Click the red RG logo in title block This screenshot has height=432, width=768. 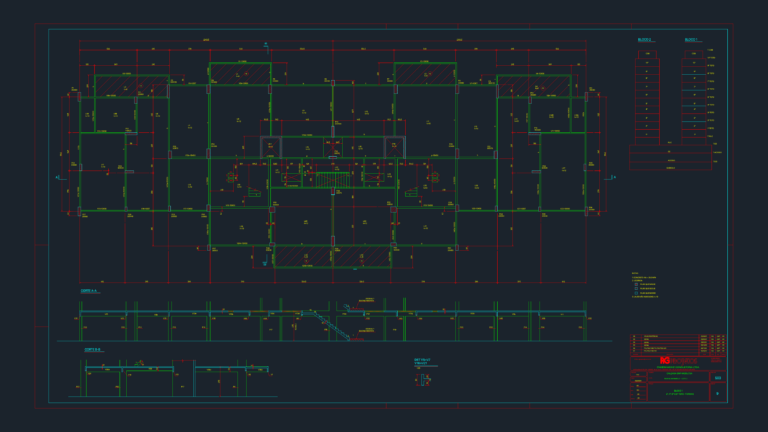665,360
